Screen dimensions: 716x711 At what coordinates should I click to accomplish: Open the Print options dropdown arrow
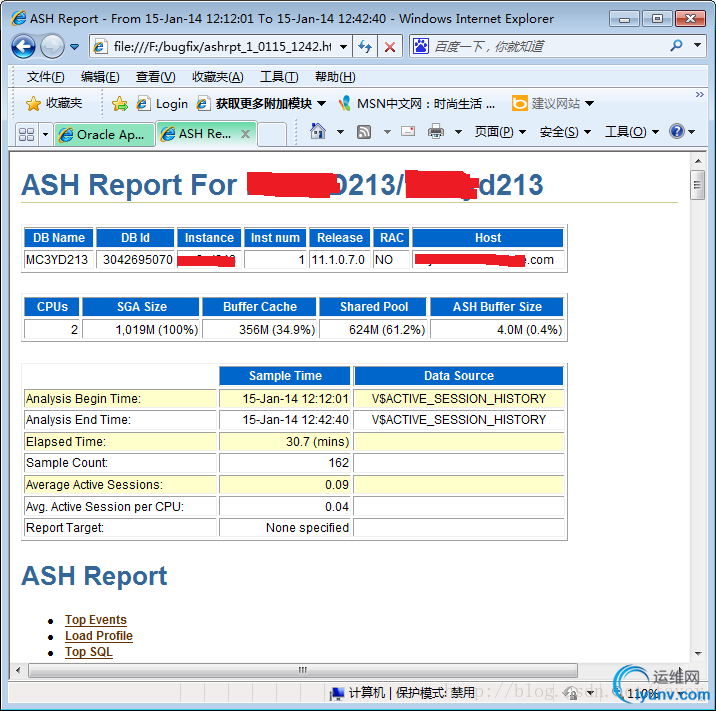(x=458, y=132)
